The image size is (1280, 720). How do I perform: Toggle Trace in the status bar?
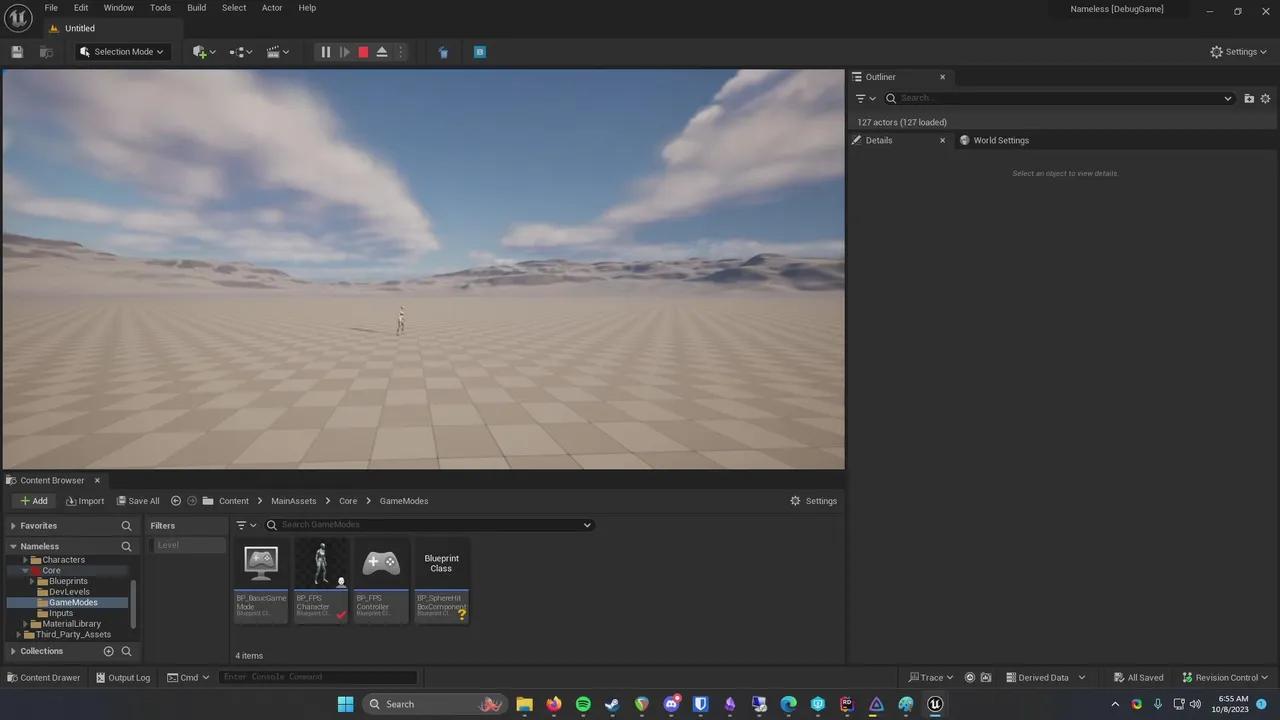[x=930, y=677]
